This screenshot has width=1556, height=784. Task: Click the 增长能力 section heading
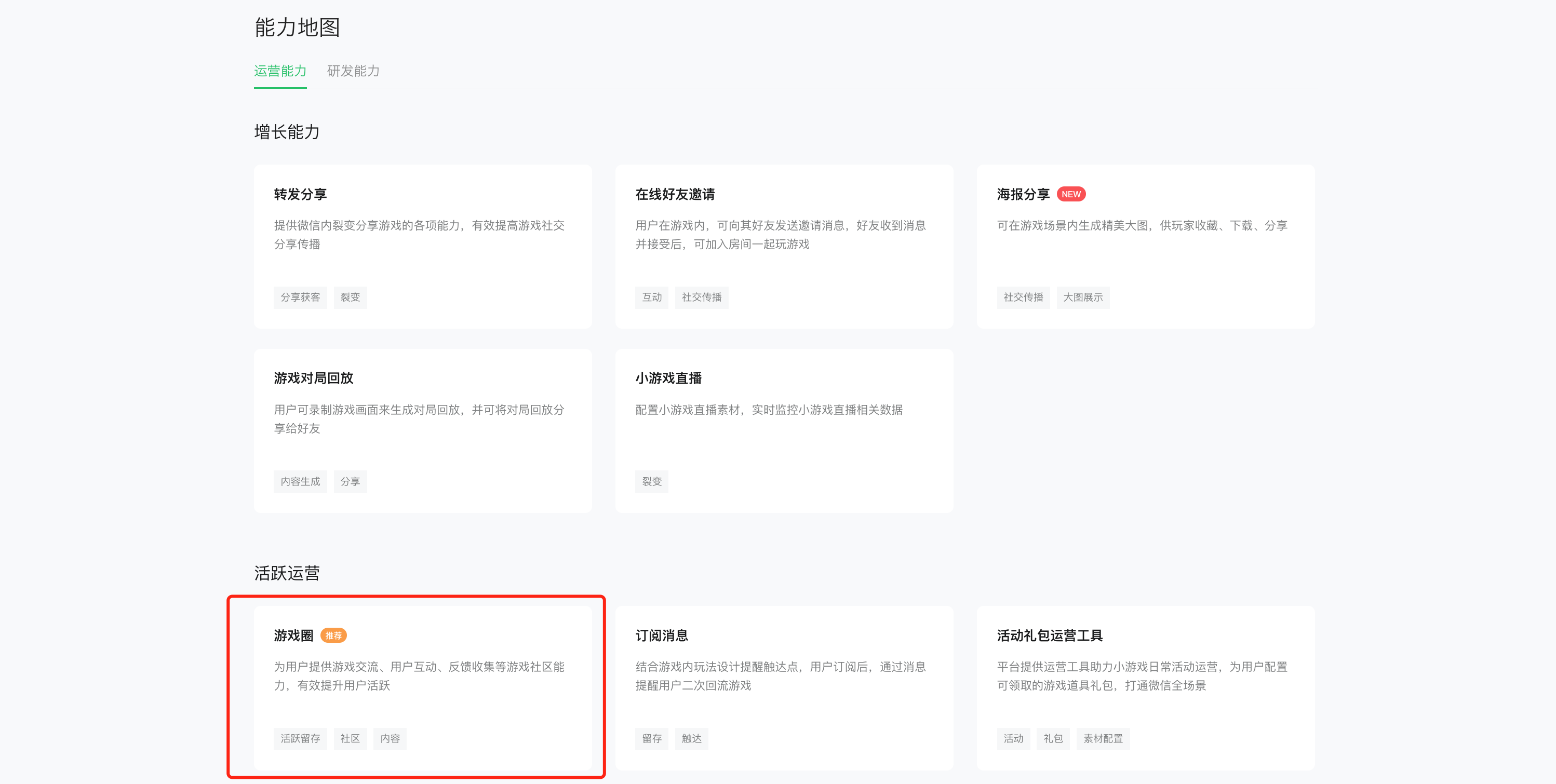287,132
